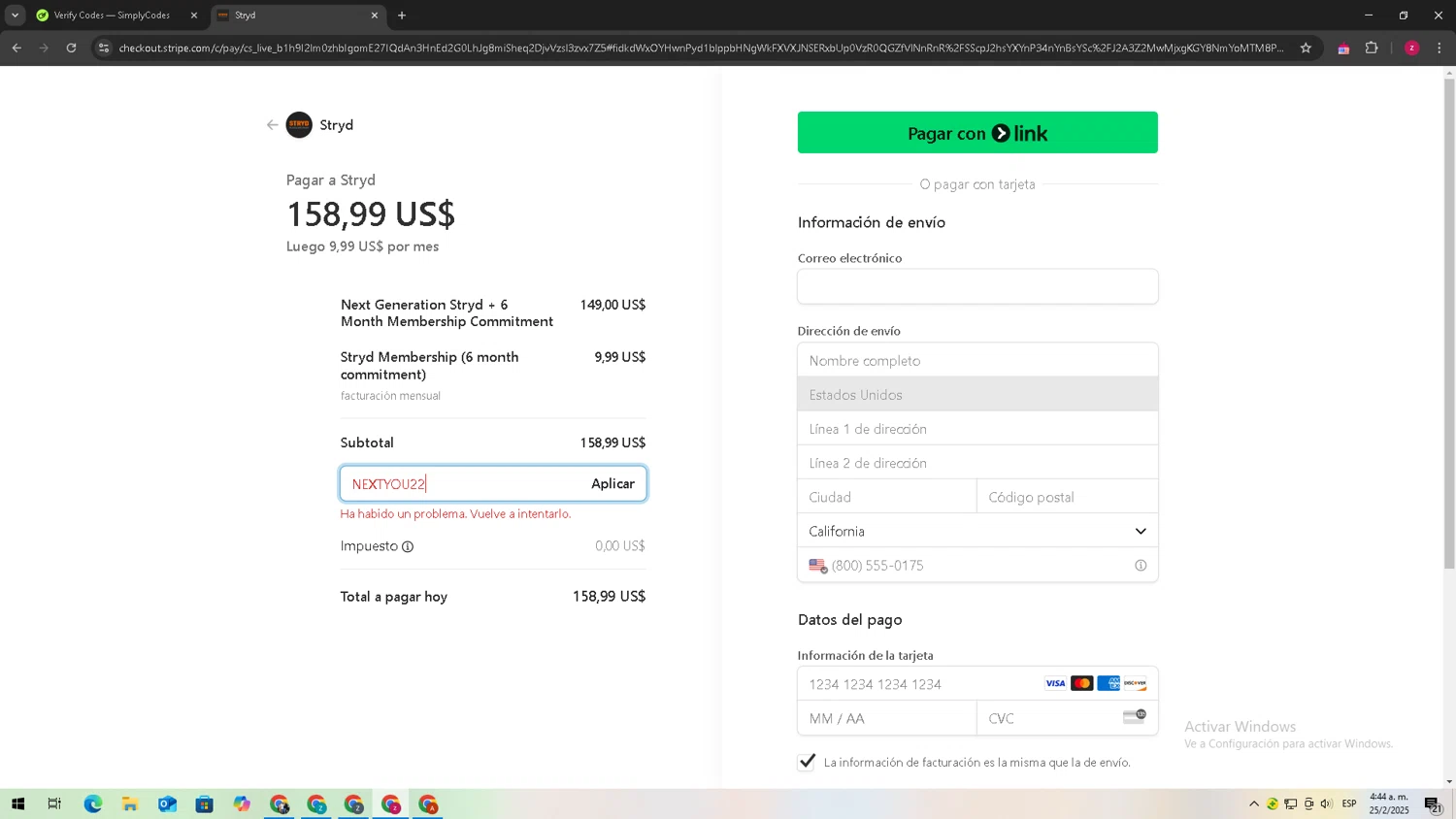Click the ESP language indicator

coord(1349,803)
